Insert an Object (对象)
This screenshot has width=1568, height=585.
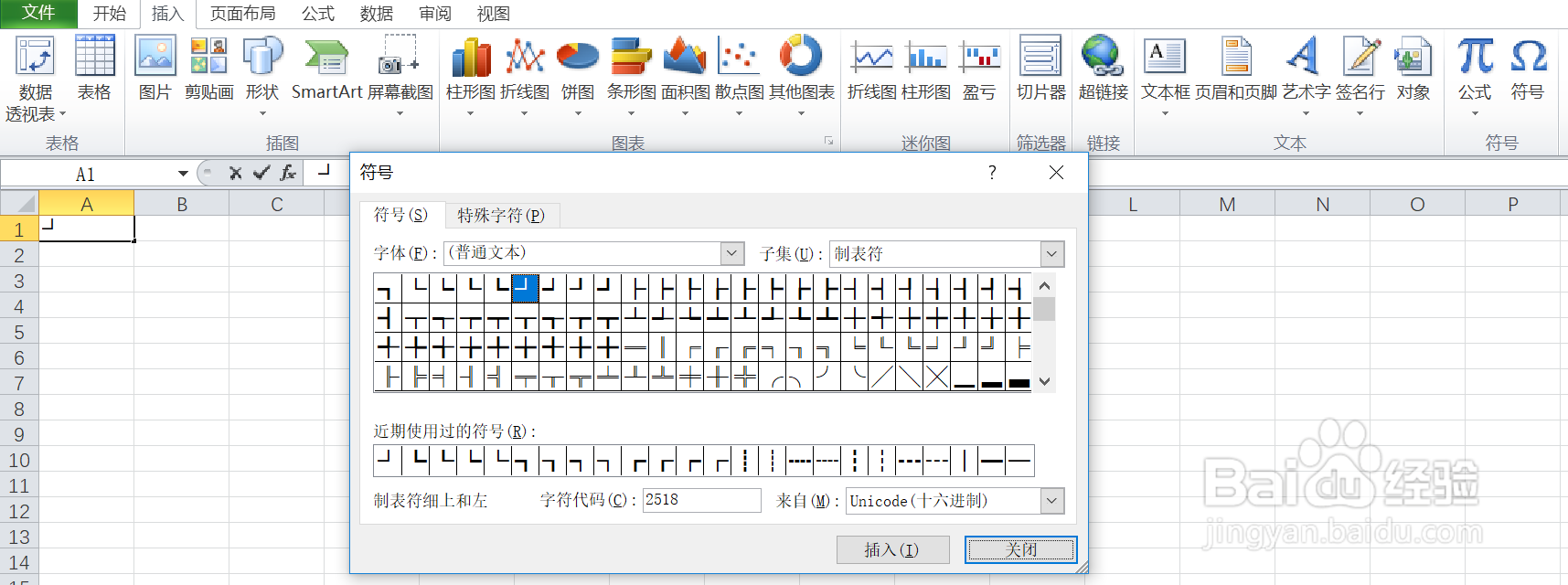point(1413,69)
